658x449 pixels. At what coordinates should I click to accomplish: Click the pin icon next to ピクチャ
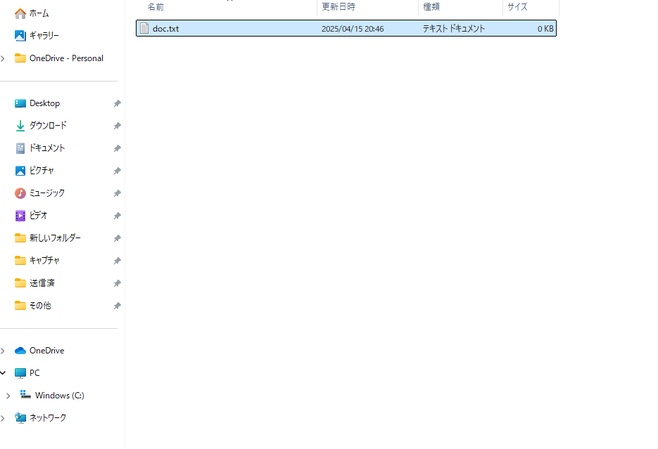[117, 171]
